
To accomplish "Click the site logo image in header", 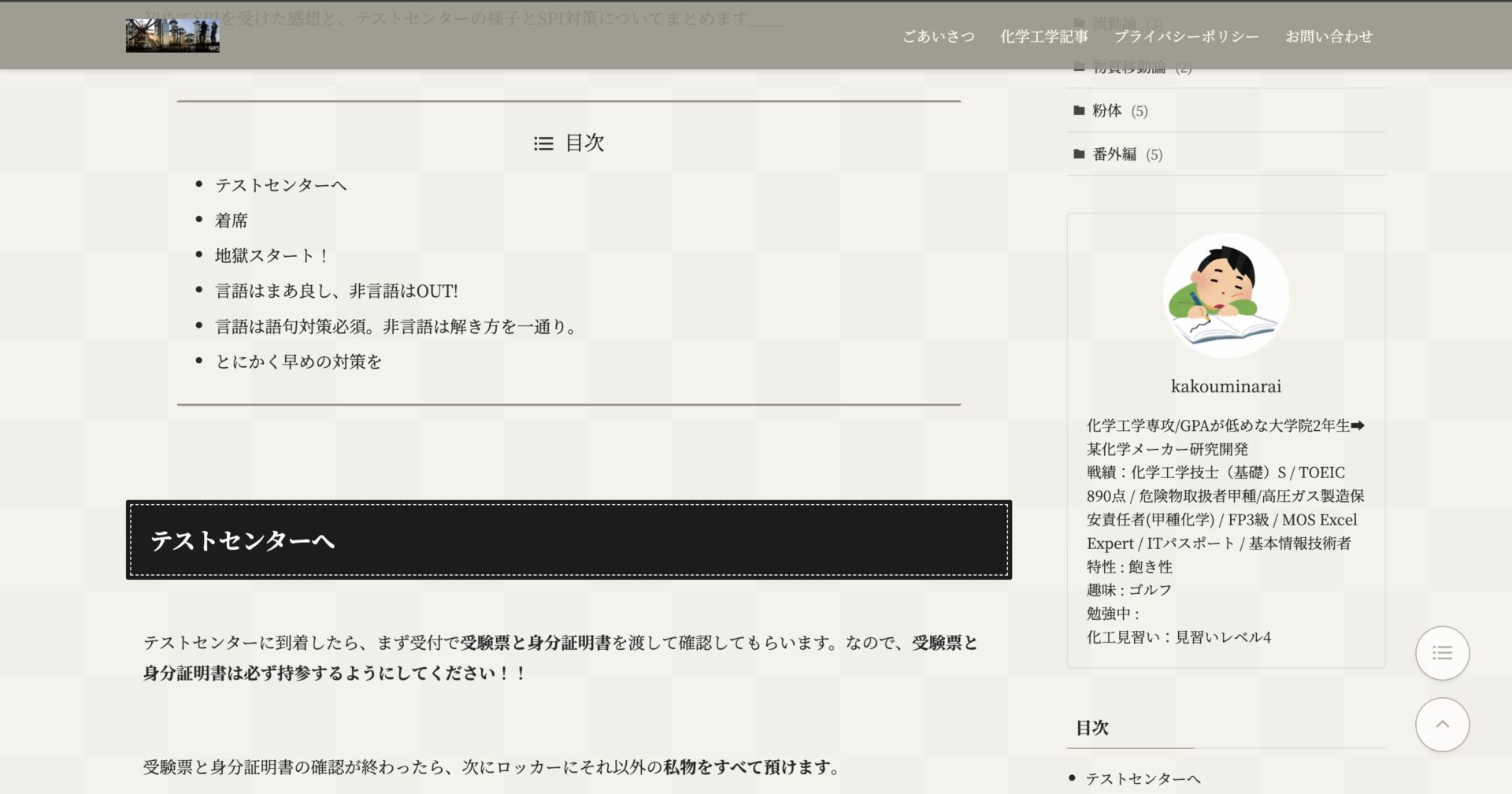I will pyautogui.click(x=172, y=36).
